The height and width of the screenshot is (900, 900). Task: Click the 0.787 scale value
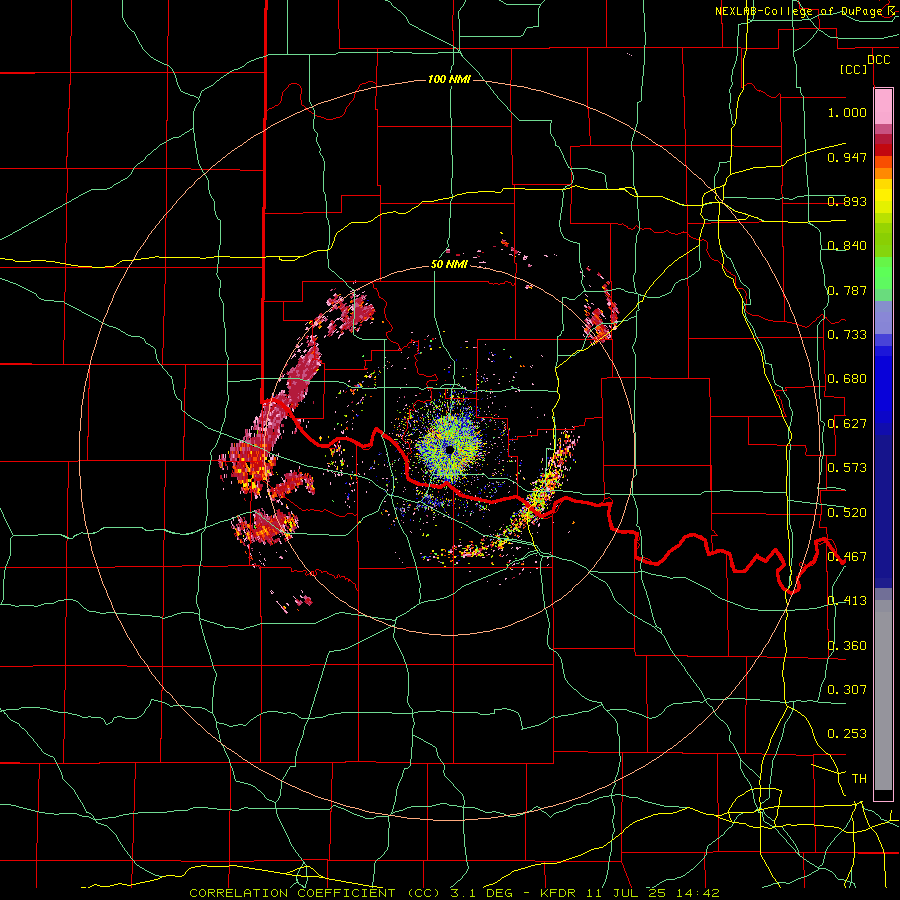coord(847,290)
